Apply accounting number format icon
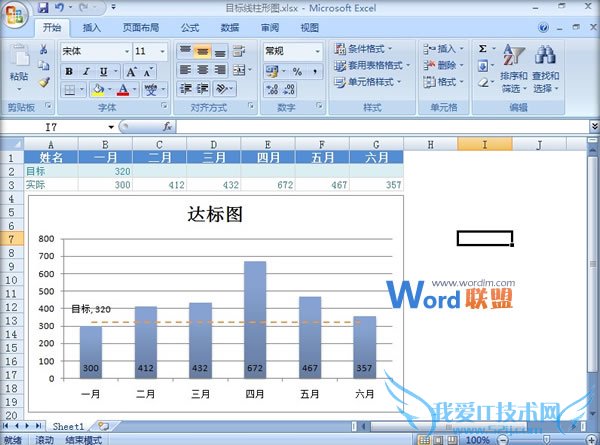The width and height of the screenshot is (600, 445). click(x=272, y=71)
